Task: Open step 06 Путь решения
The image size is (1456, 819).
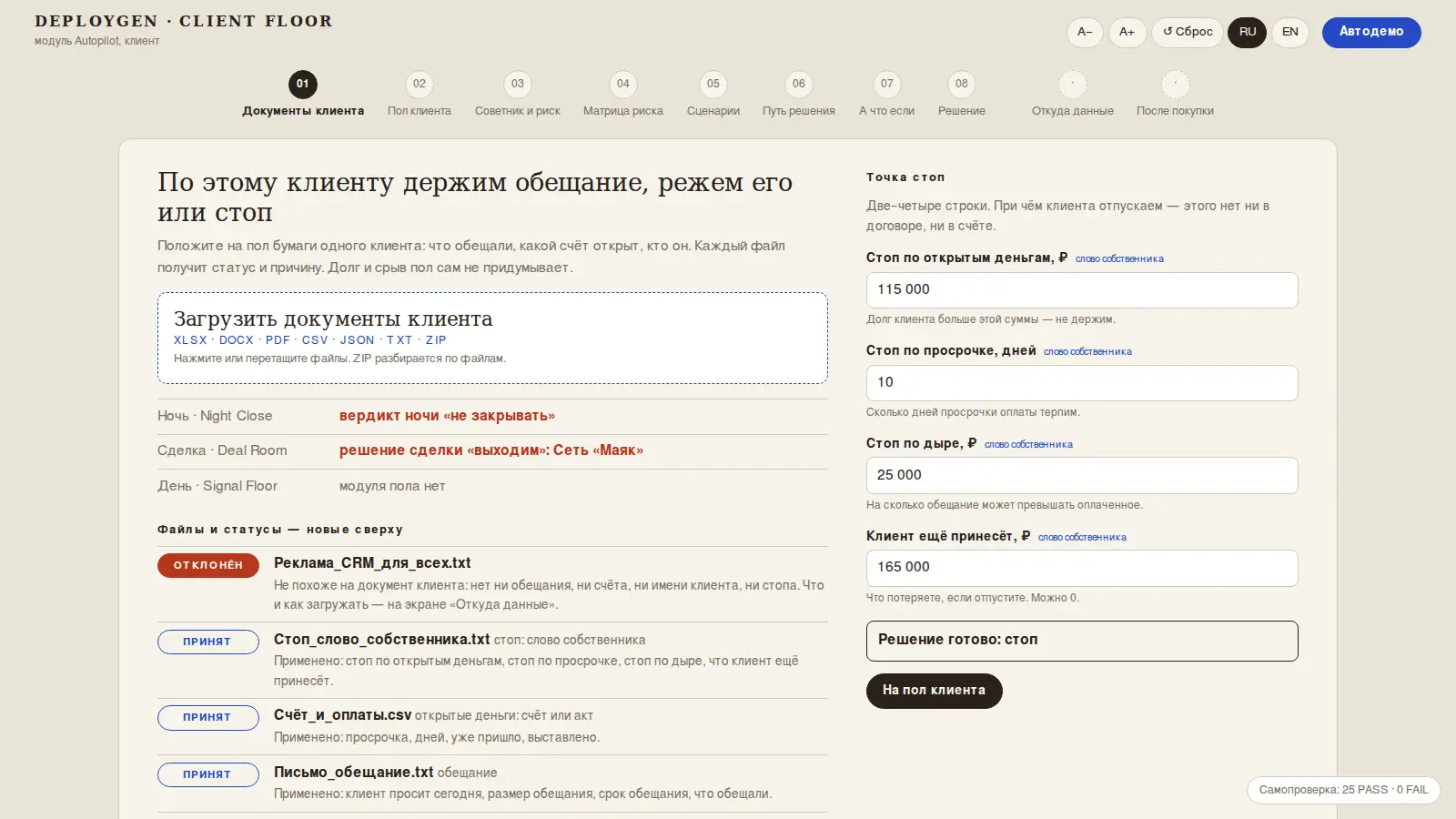Action: [799, 95]
